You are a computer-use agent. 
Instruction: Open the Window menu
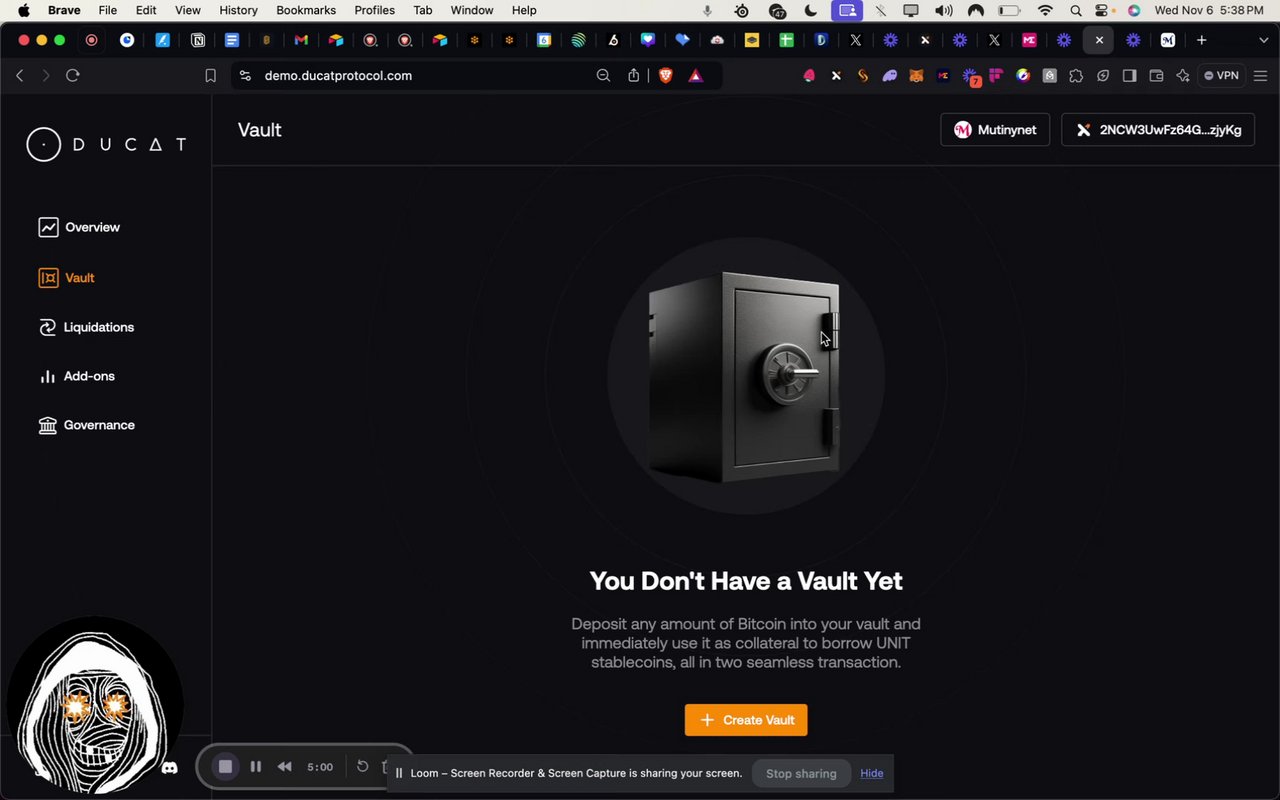coord(472,10)
